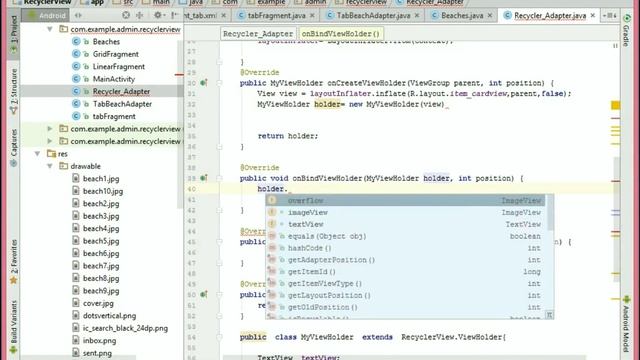Click the autocomplete popup scrollbar
This screenshot has width=640, height=360.
pos(550,212)
